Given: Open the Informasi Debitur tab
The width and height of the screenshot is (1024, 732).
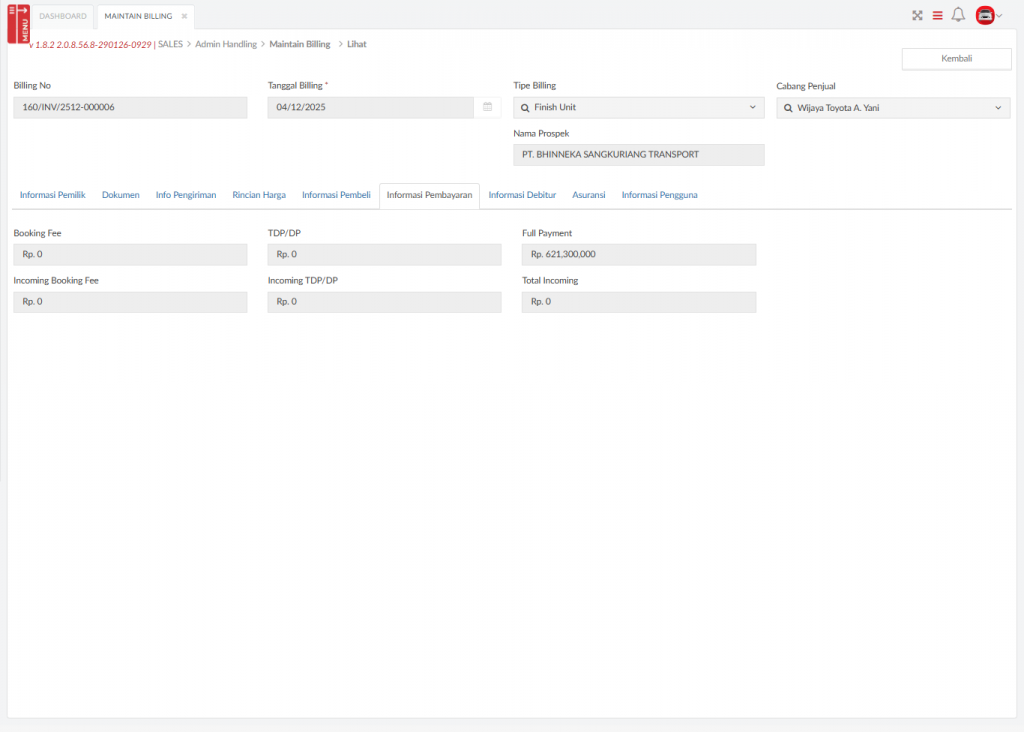Looking at the screenshot, I should tap(522, 195).
